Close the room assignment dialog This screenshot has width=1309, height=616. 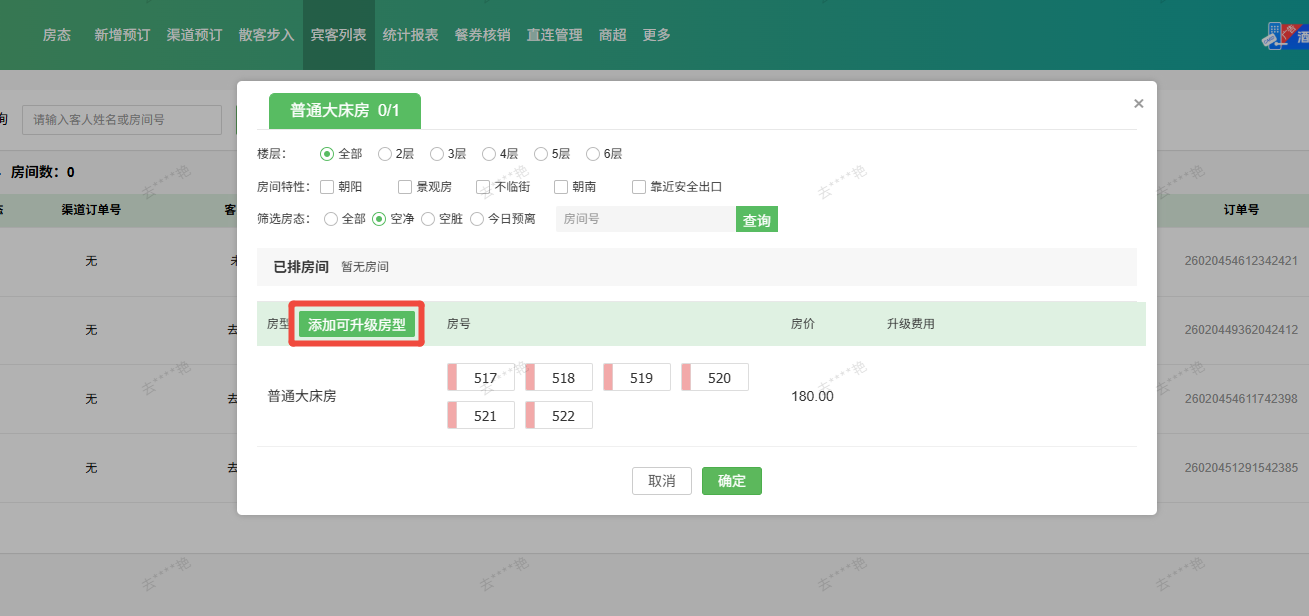point(1138,104)
